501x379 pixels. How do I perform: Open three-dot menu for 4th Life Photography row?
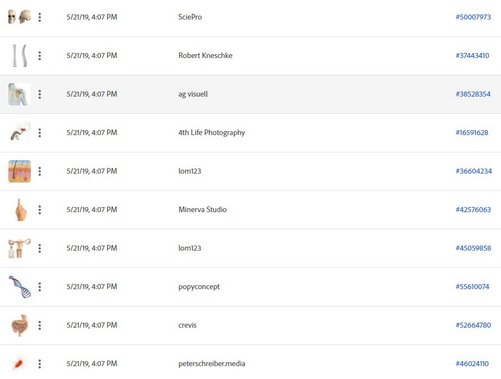pyautogui.click(x=40, y=133)
